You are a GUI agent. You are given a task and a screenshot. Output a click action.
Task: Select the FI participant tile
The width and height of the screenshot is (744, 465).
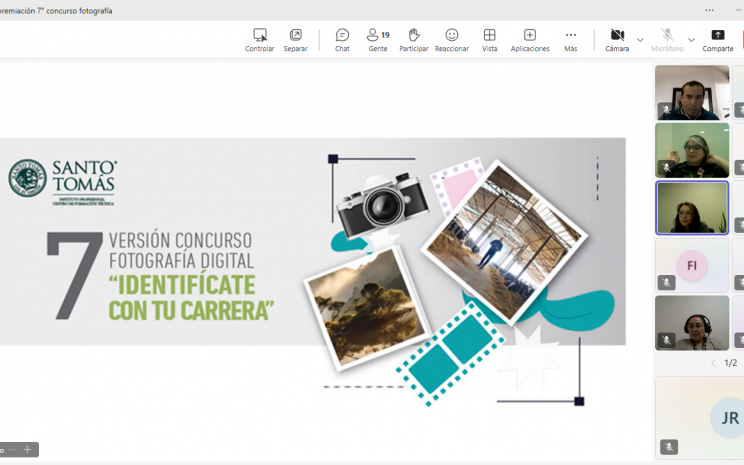tap(692, 265)
